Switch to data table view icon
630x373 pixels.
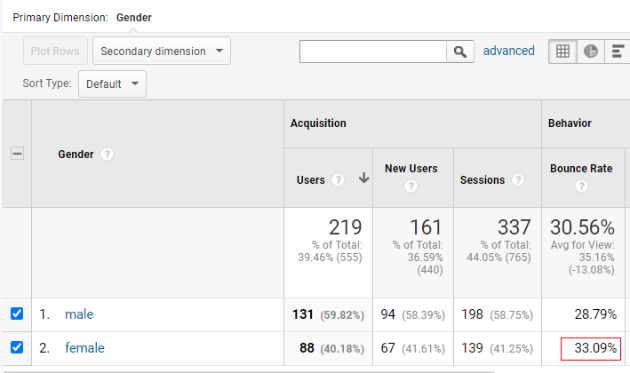562,51
